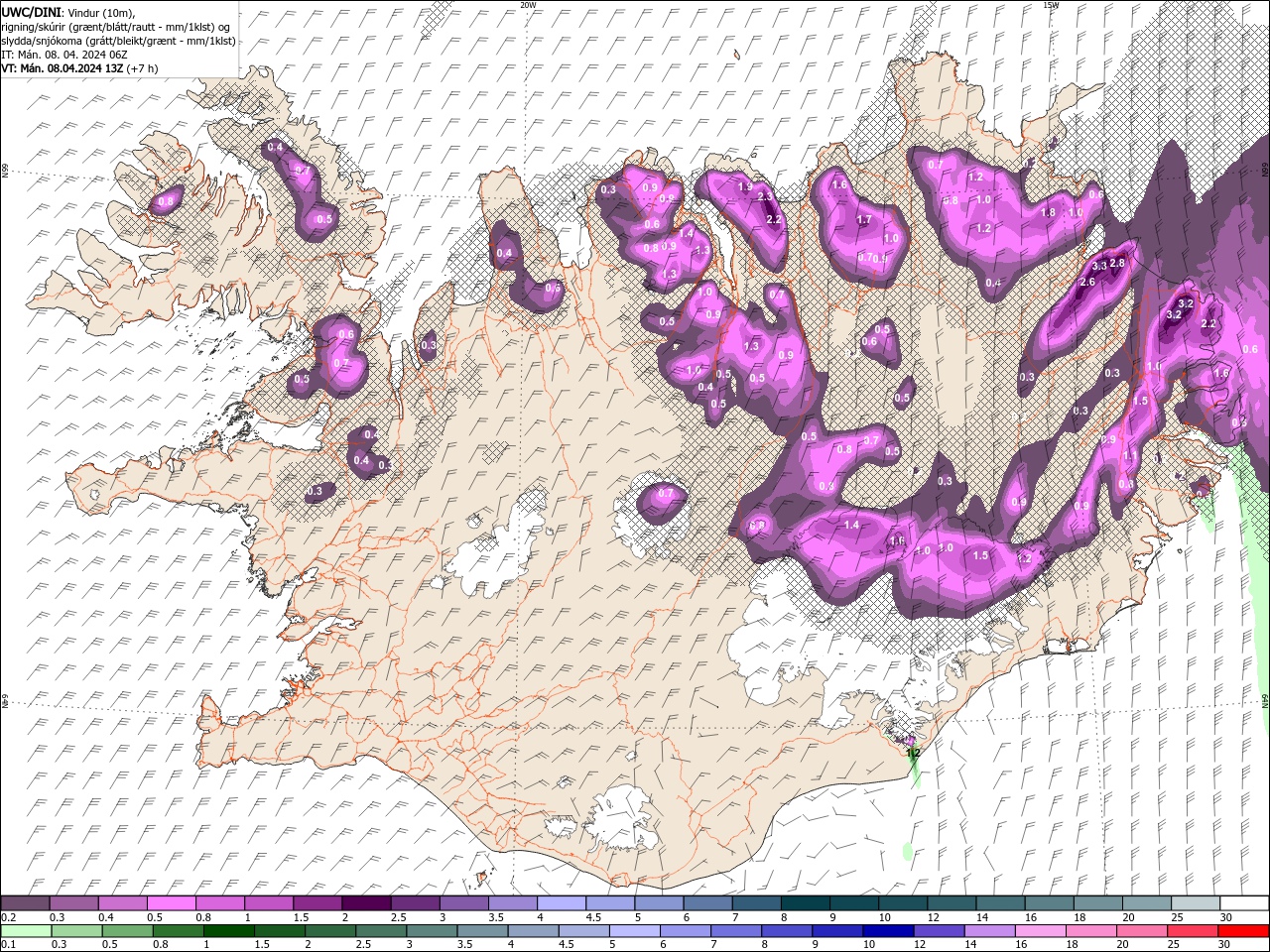Click the '3.3' snowfall value on the map
1270x952 pixels.
(1099, 266)
